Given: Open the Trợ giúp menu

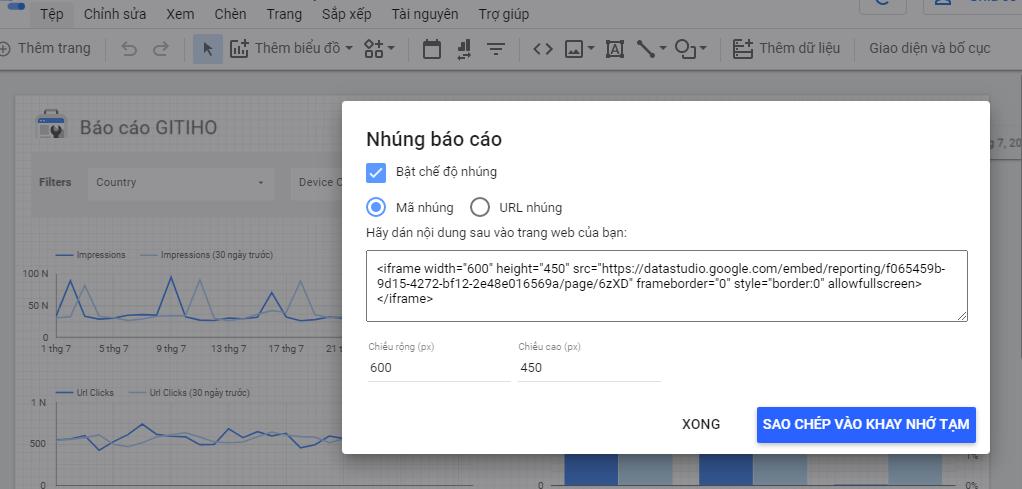Looking at the screenshot, I should pyautogui.click(x=504, y=14).
